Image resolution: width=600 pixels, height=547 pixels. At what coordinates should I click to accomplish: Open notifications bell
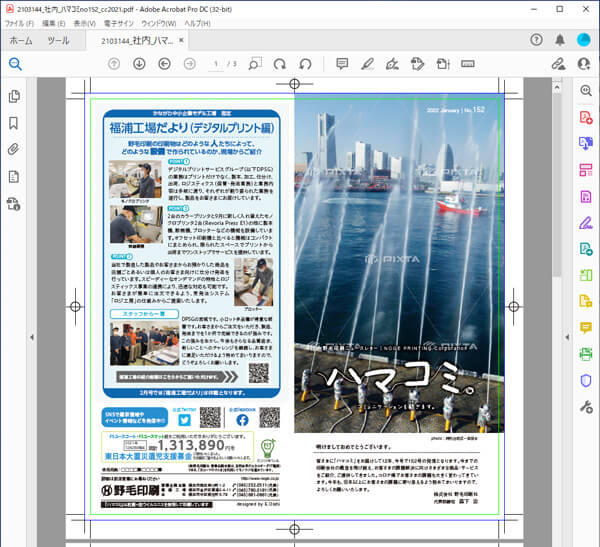click(560, 39)
